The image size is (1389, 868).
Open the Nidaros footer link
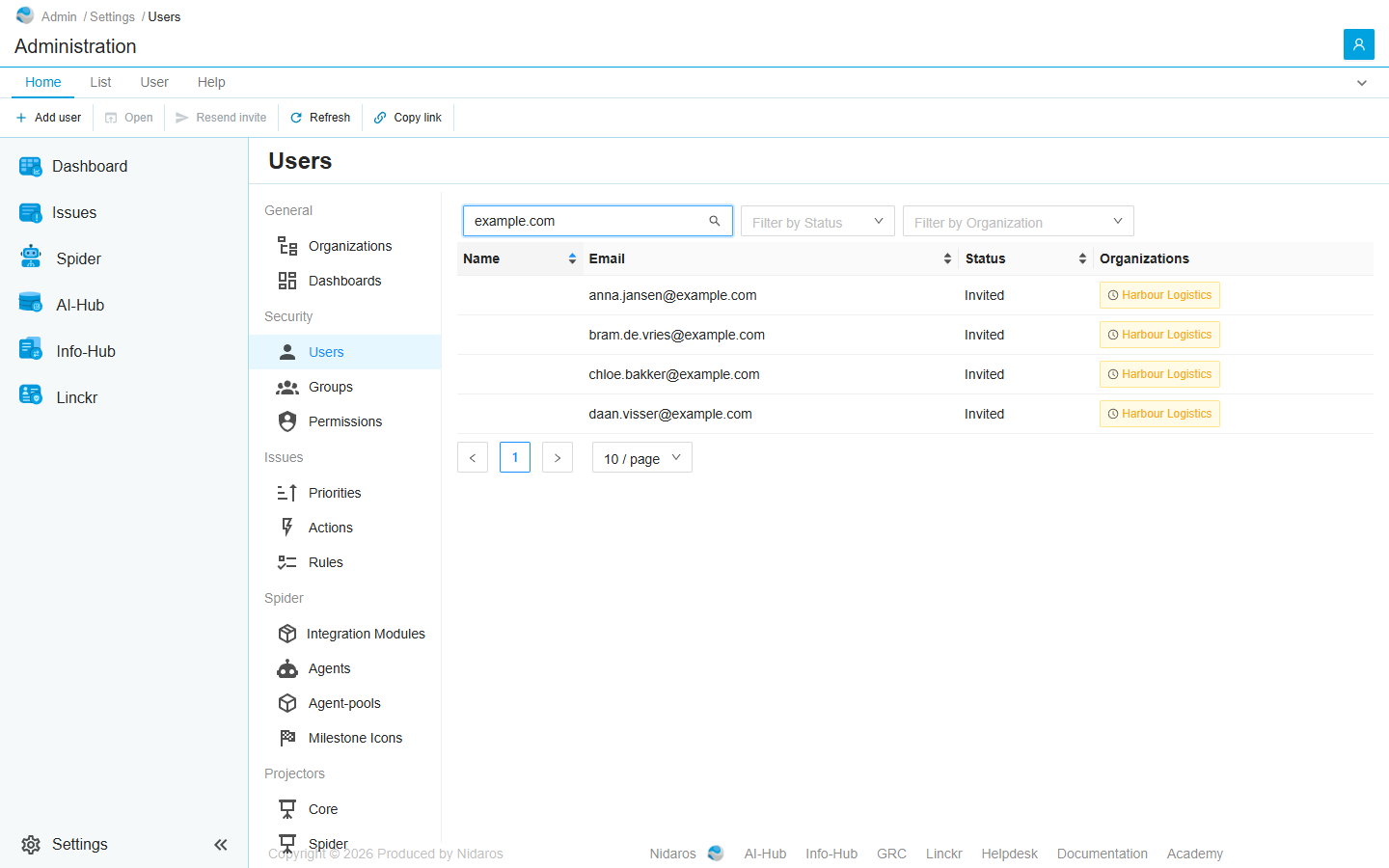coord(672,854)
